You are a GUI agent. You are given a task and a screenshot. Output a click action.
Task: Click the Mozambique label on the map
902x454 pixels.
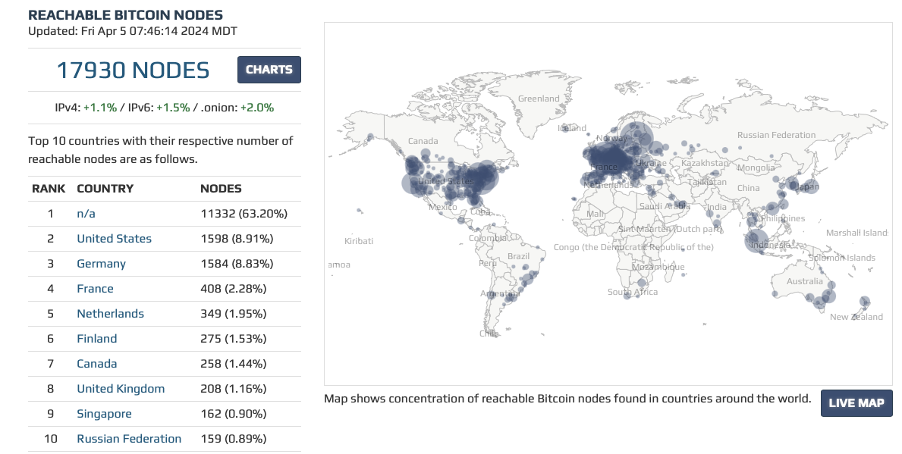pos(658,267)
